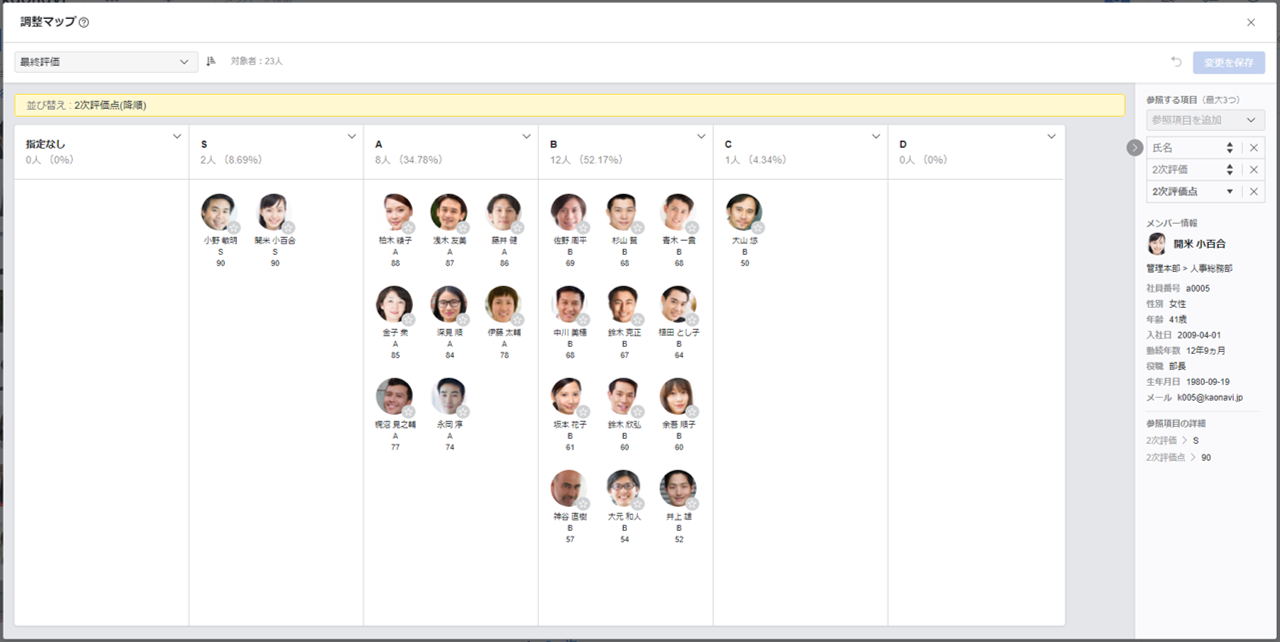Toggle the star badge on 小野 敏明
The image size is (1280, 642).
click(x=234, y=228)
